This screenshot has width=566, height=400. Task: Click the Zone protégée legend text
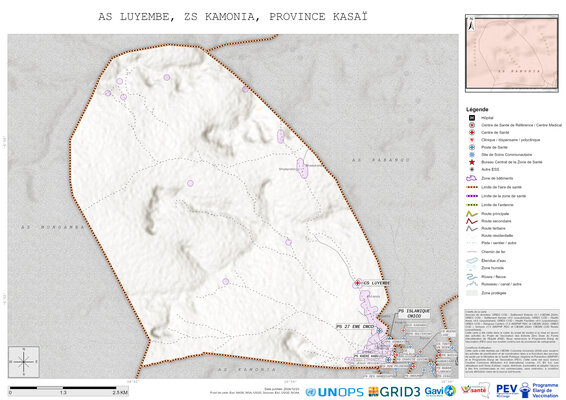click(494, 293)
